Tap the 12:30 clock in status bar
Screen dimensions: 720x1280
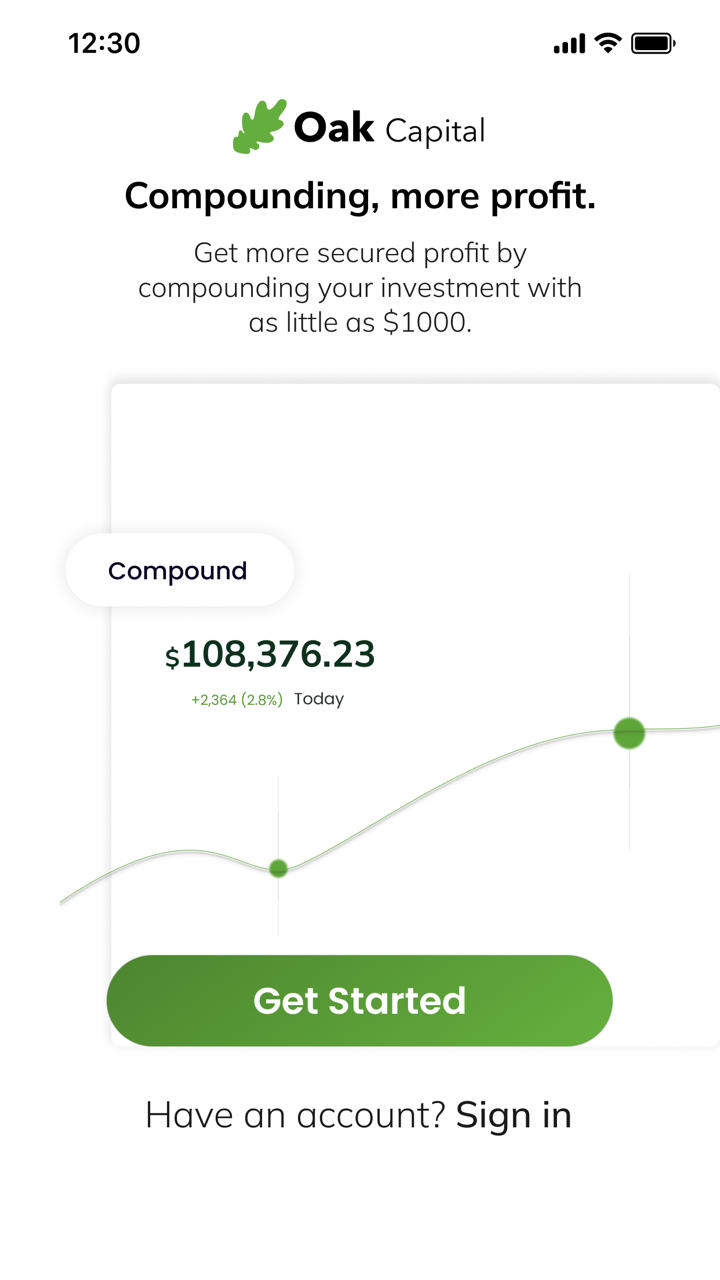(x=104, y=43)
